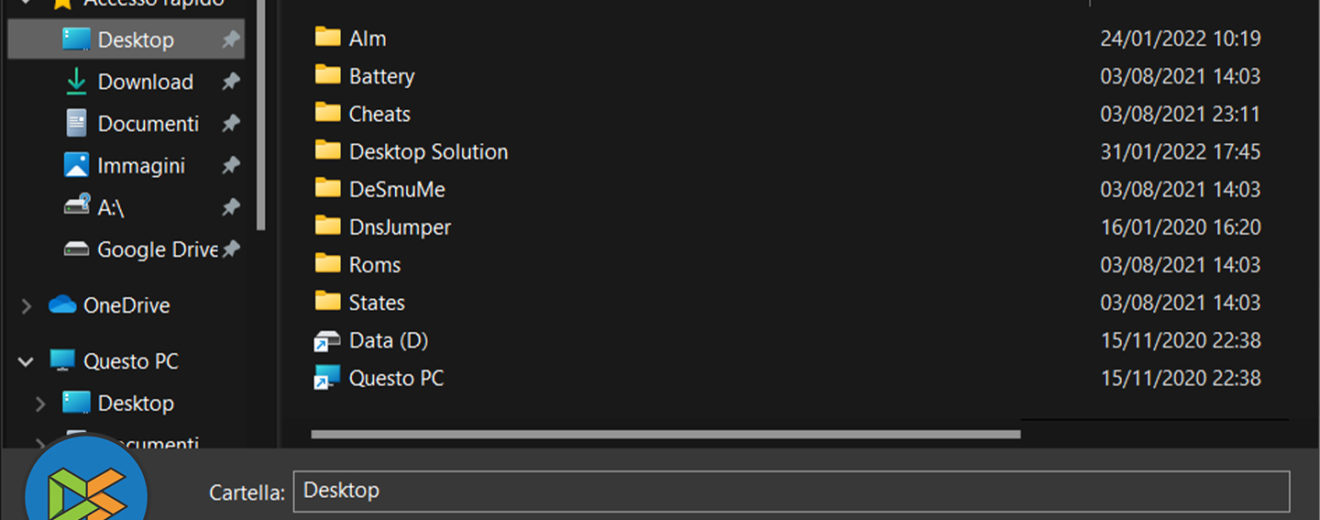Click the Google Drive disk icon
Viewport: 1320px width, 520px height.
coord(76,249)
